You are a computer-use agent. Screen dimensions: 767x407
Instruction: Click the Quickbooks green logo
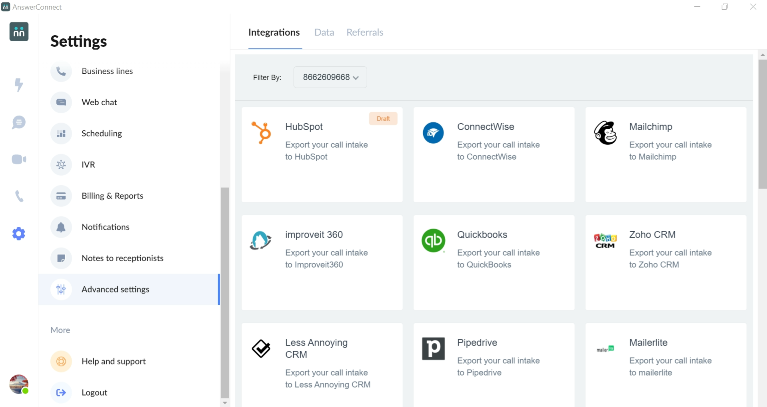pyautogui.click(x=433, y=241)
